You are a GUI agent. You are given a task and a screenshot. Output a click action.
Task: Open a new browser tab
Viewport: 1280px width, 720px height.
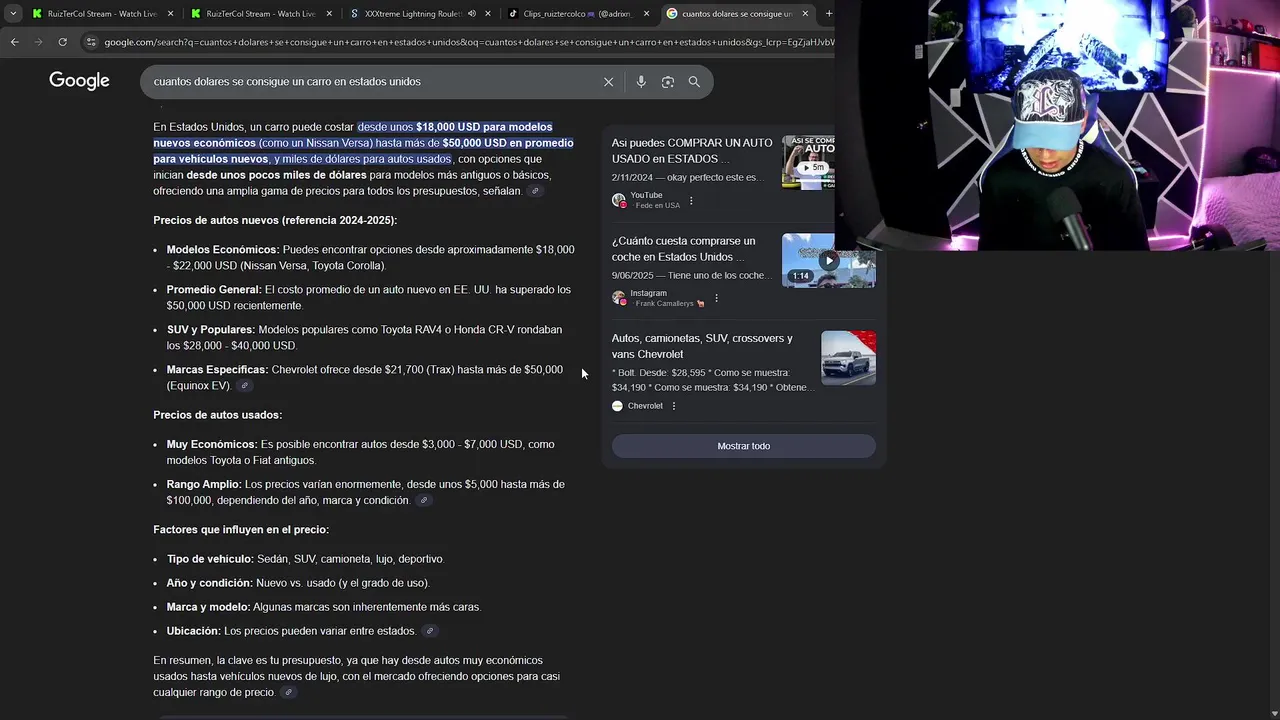828,14
